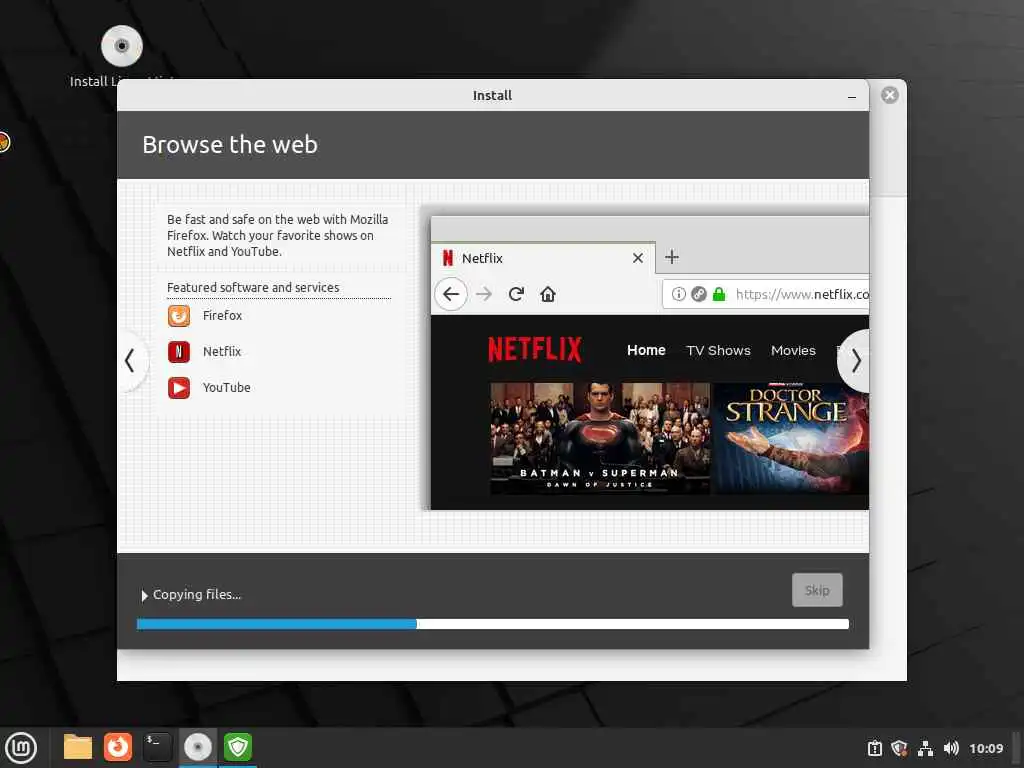
Task: Minimize the Install window
Action: 852,96
